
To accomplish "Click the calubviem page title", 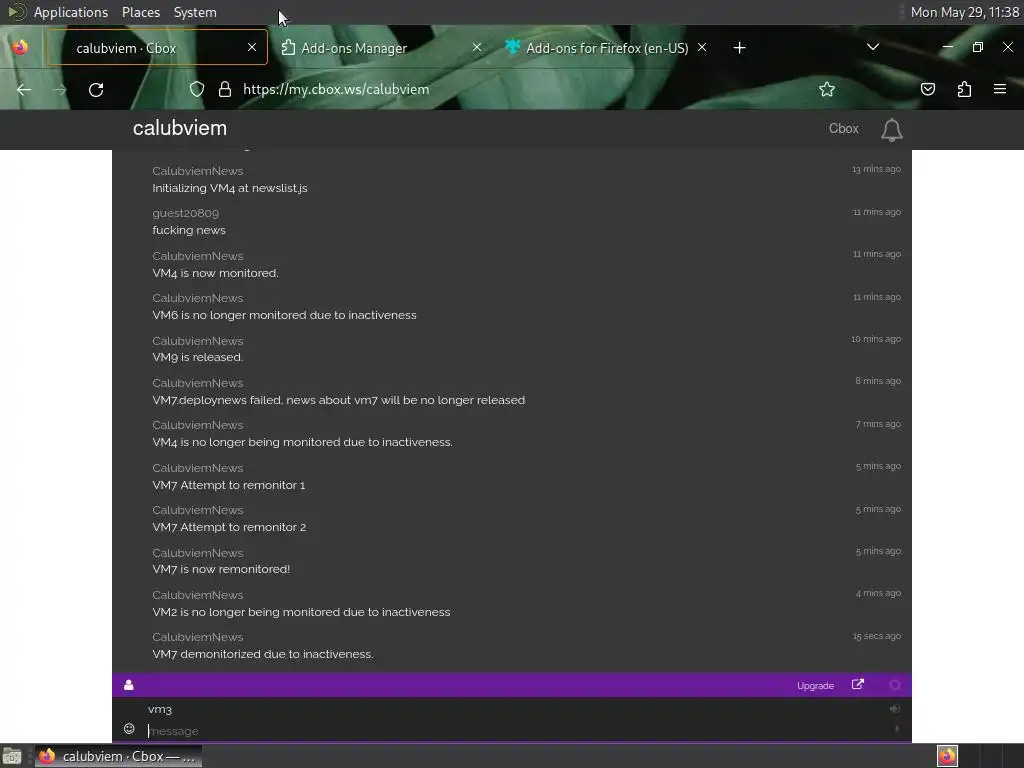I will (x=180, y=128).
